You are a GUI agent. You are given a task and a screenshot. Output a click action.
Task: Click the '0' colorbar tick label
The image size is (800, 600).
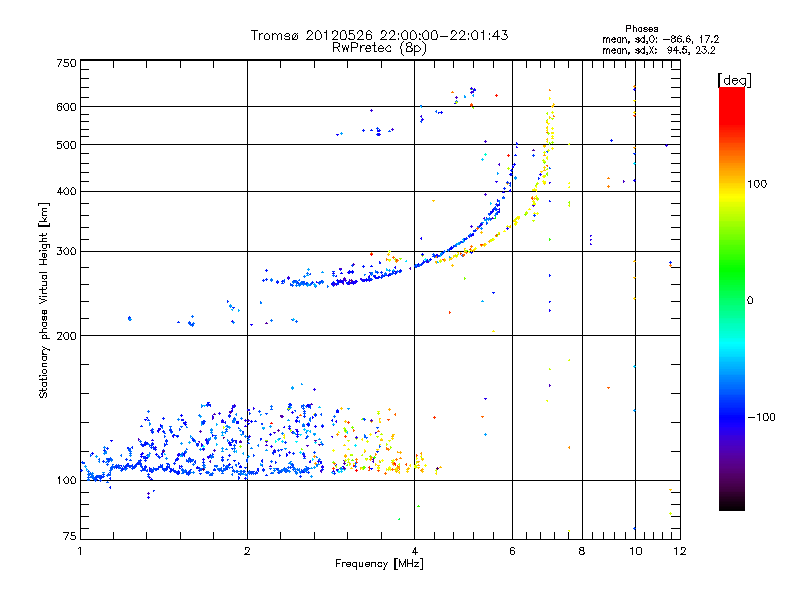pyautogui.click(x=750, y=301)
